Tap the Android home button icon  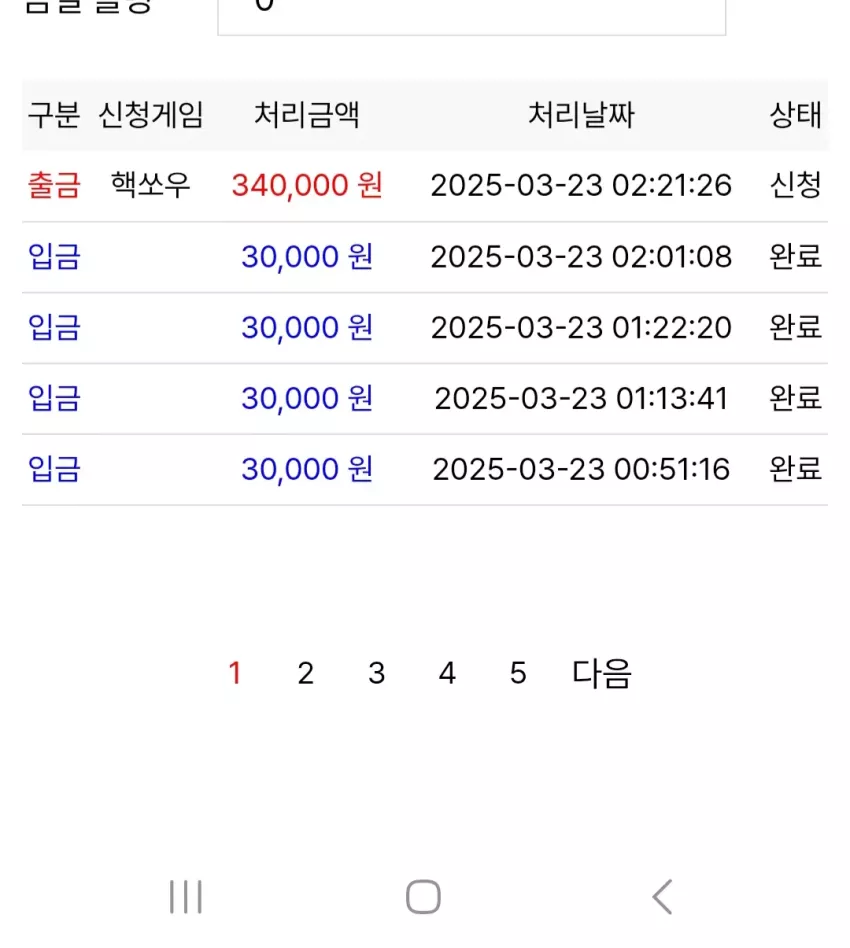coord(423,897)
